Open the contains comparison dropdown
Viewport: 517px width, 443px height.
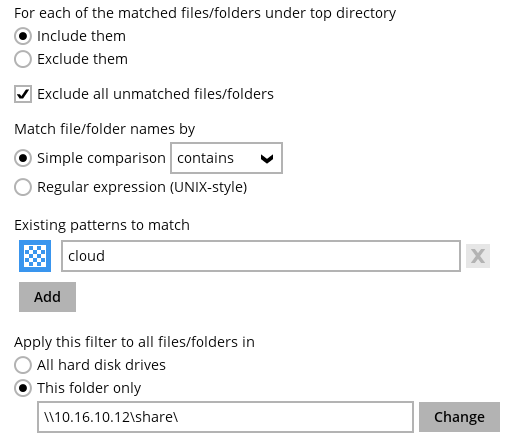tap(226, 158)
